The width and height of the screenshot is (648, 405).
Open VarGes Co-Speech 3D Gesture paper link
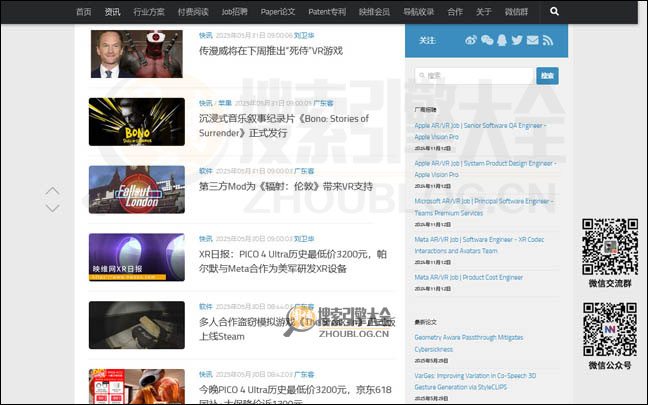click(475, 381)
